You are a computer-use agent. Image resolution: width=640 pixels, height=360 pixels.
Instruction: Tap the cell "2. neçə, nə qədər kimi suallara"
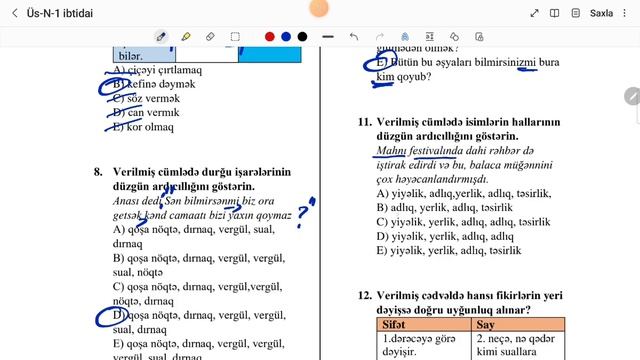pyautogui.click(x=518, y=345)
